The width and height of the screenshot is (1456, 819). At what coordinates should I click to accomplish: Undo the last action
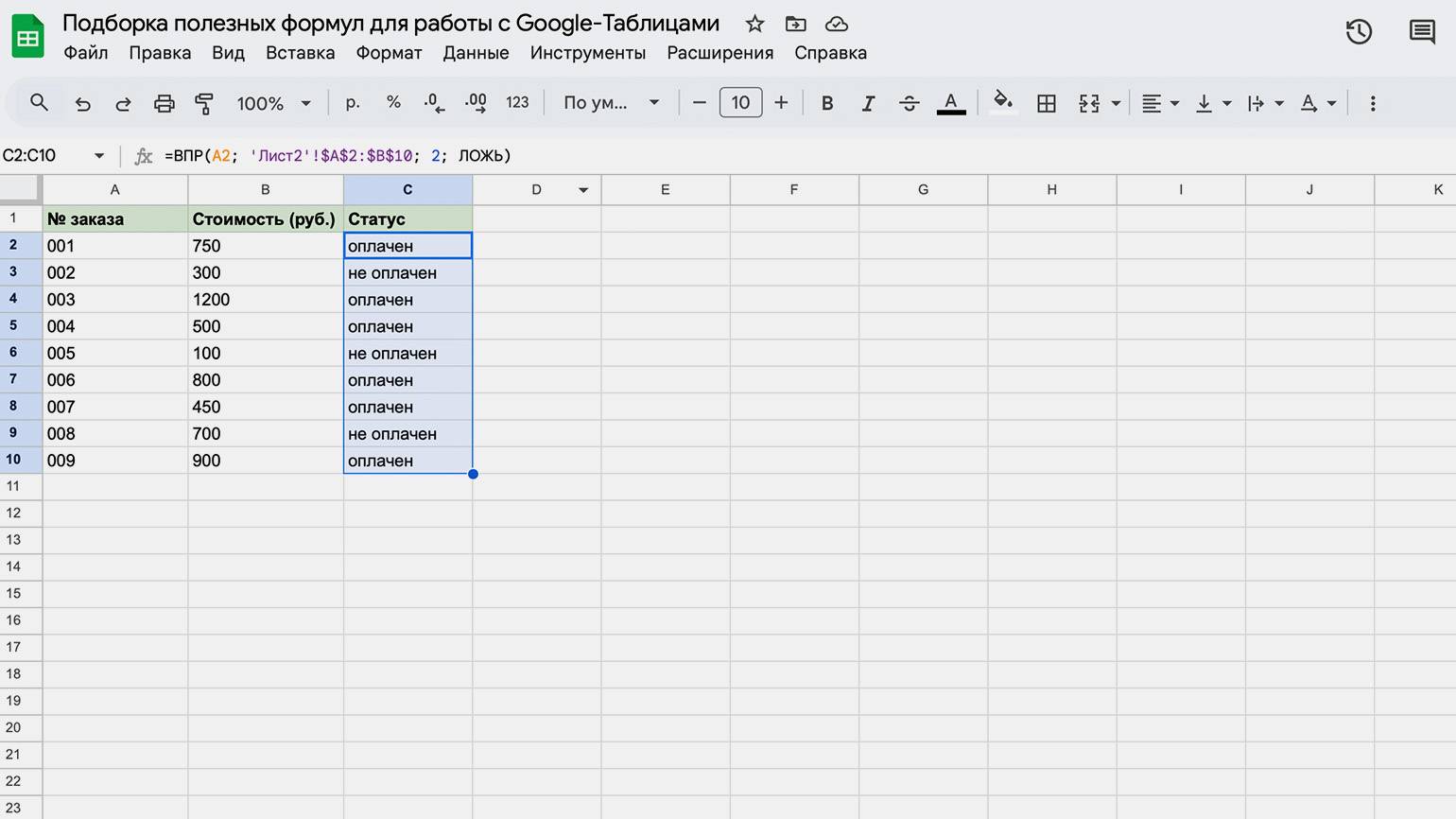click(83, 103)
